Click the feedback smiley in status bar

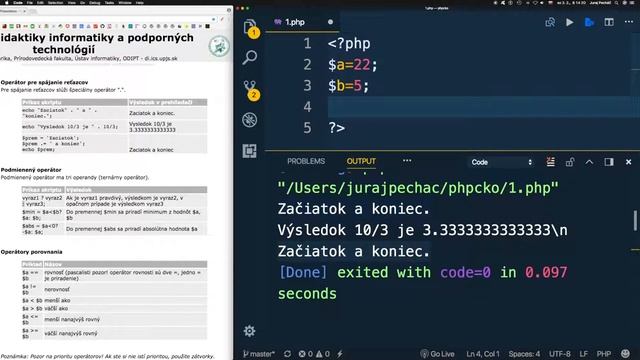[x=625, y=353]
